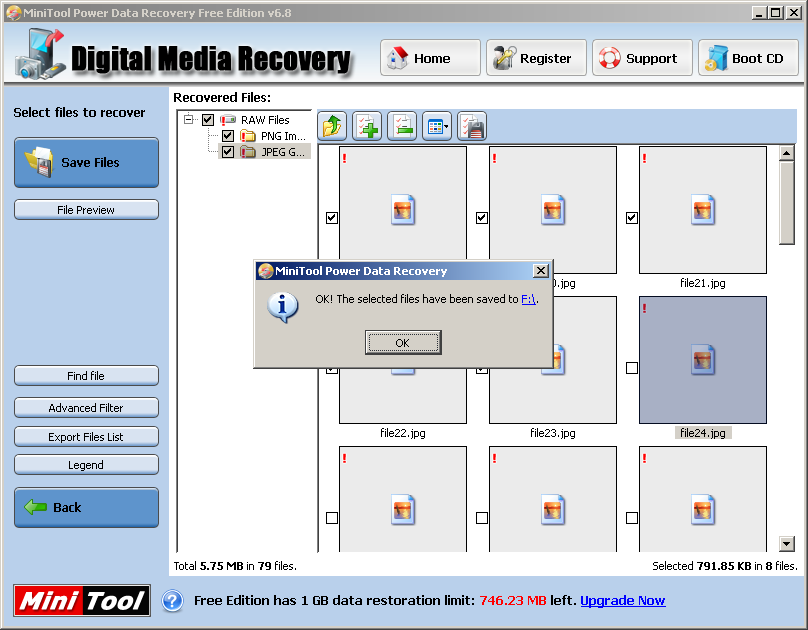Click the Digital Media Recovery camera logo icon
The image size is (808, 630).
click(x=40, y=55)
